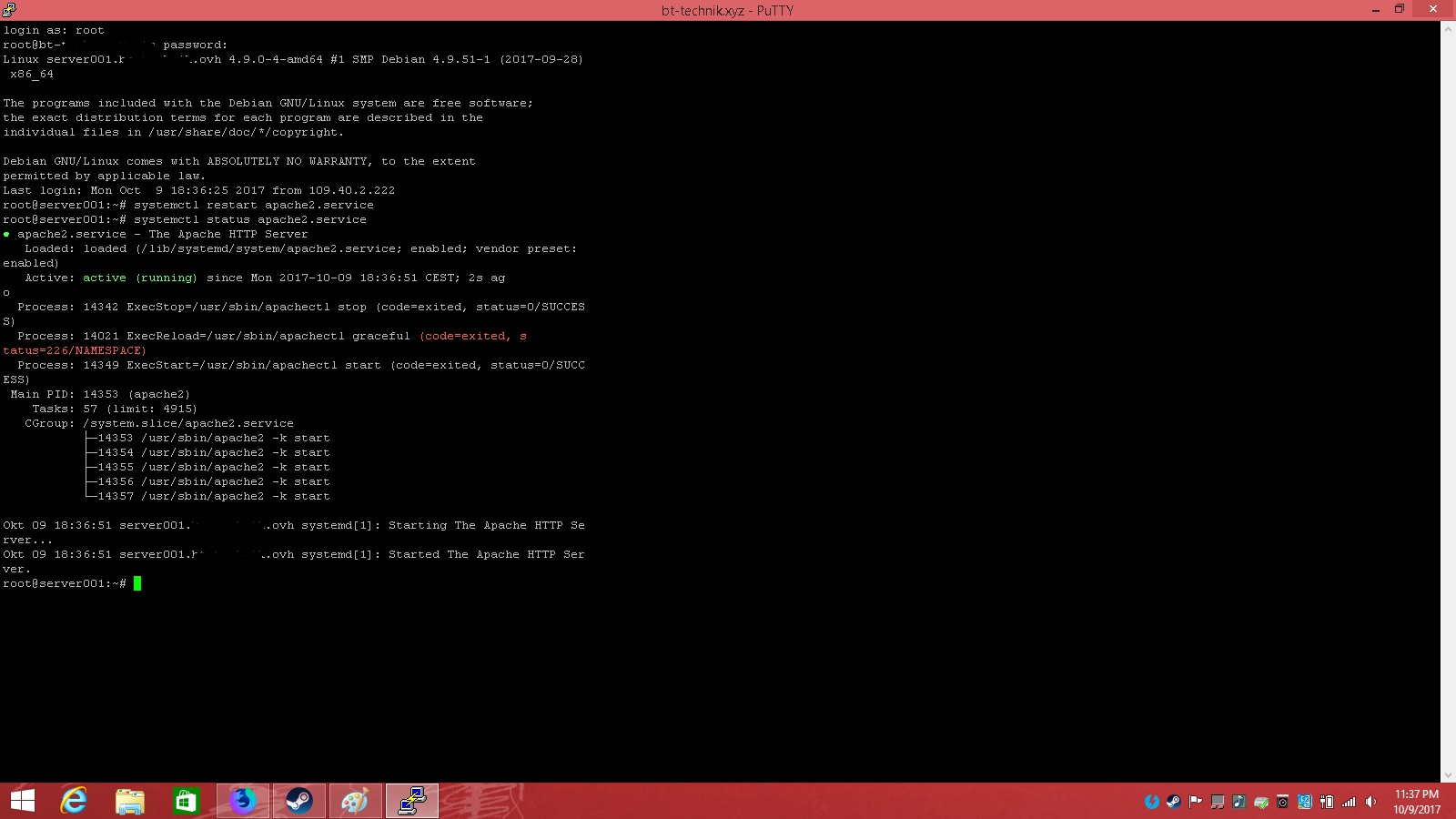1456x819 pixels.
Task: Restore down the PuTTY window
Action: [1400, 9]
